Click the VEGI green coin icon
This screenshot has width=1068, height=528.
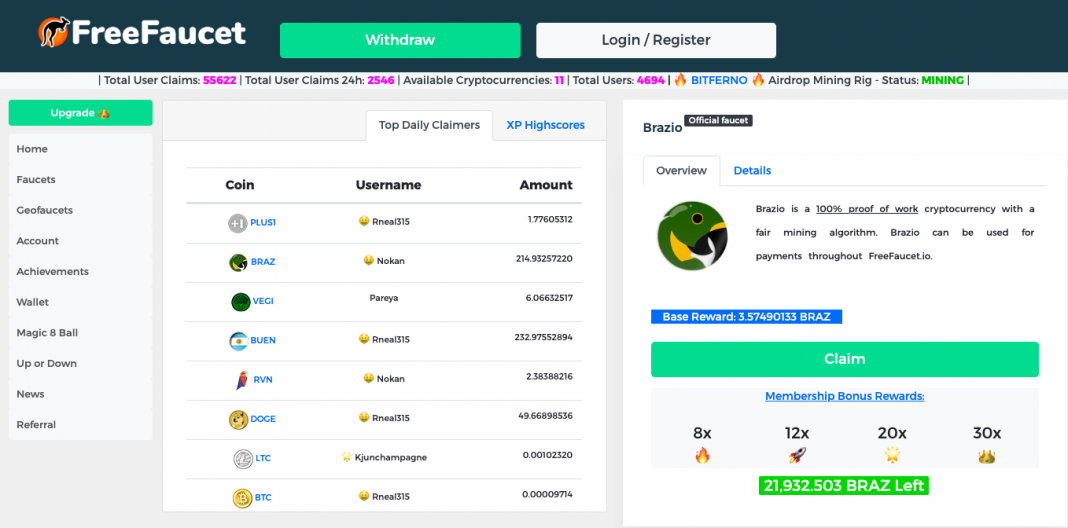tap(240, 302)
